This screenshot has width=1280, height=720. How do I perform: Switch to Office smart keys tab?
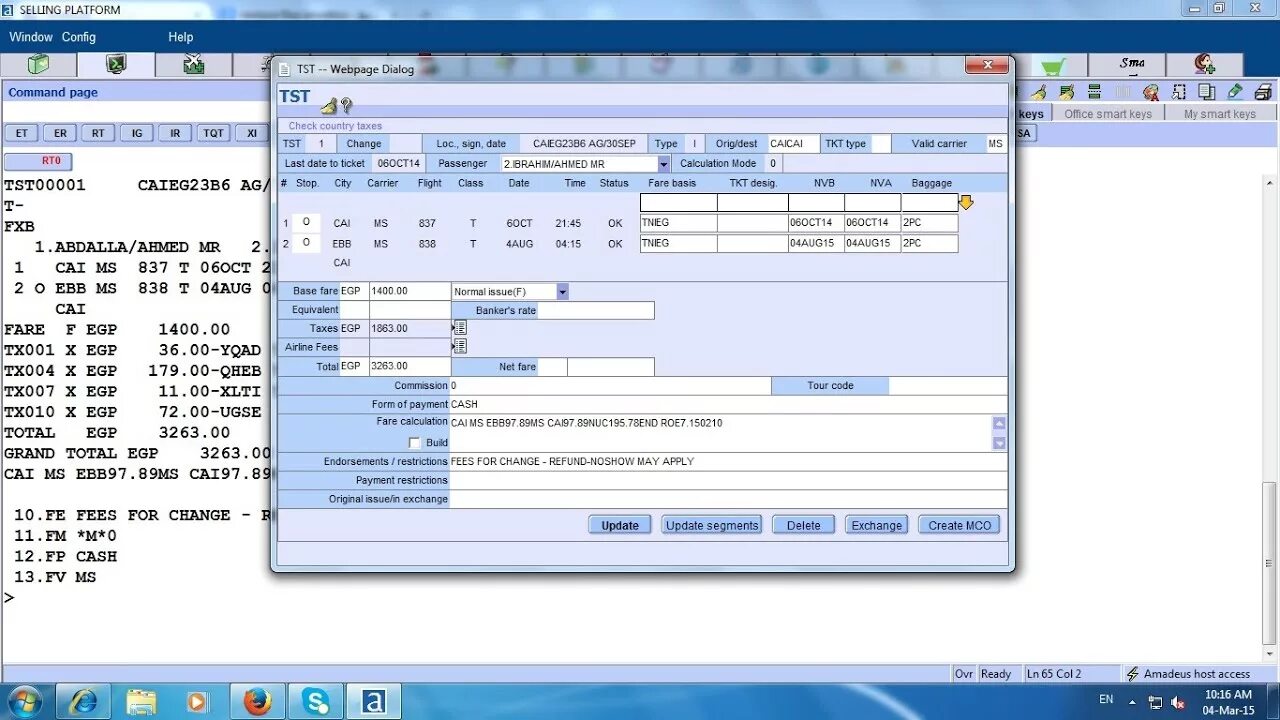click(1108, 114)
